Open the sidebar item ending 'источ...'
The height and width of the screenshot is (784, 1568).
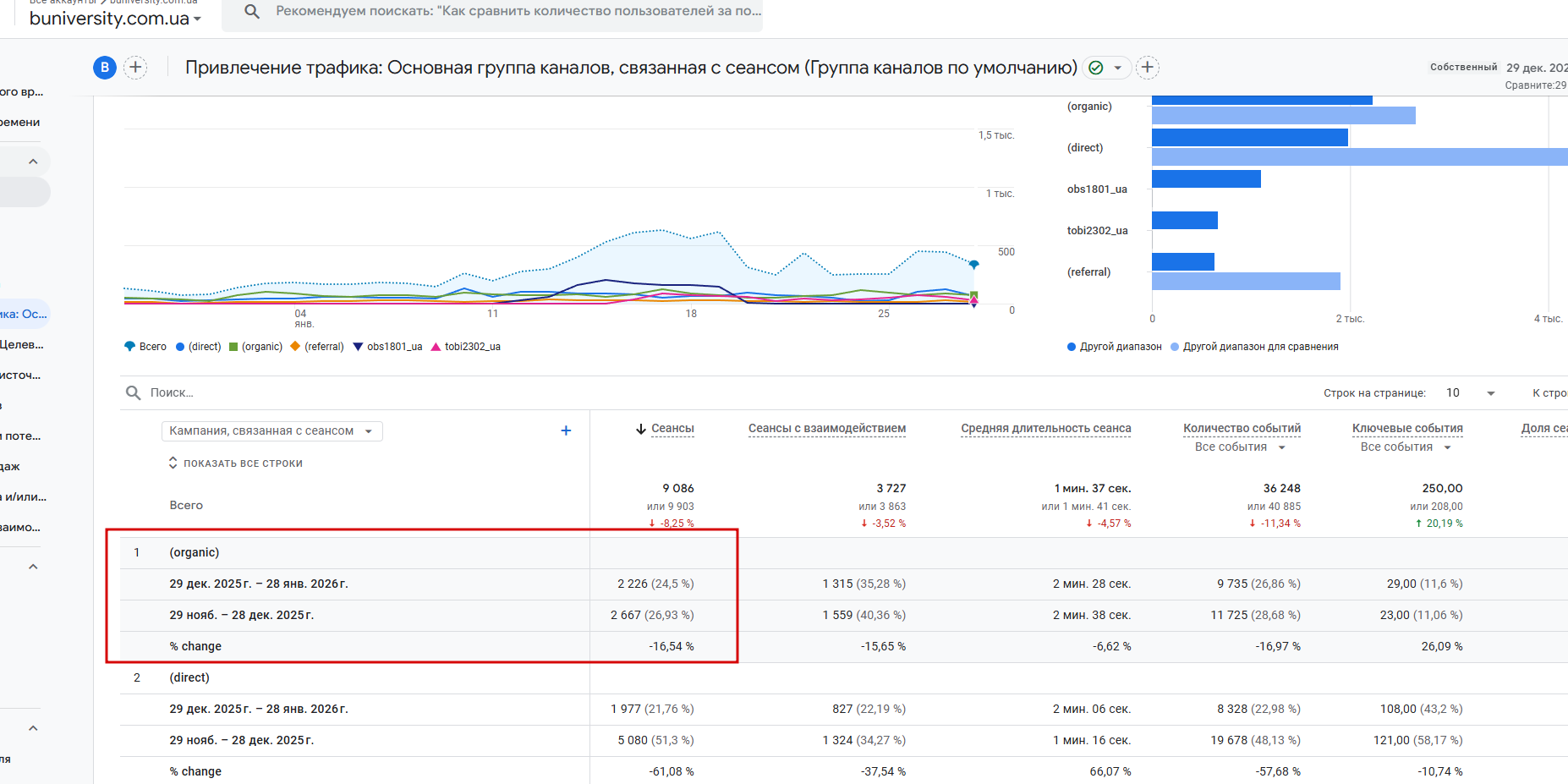(x=20, y=376)
